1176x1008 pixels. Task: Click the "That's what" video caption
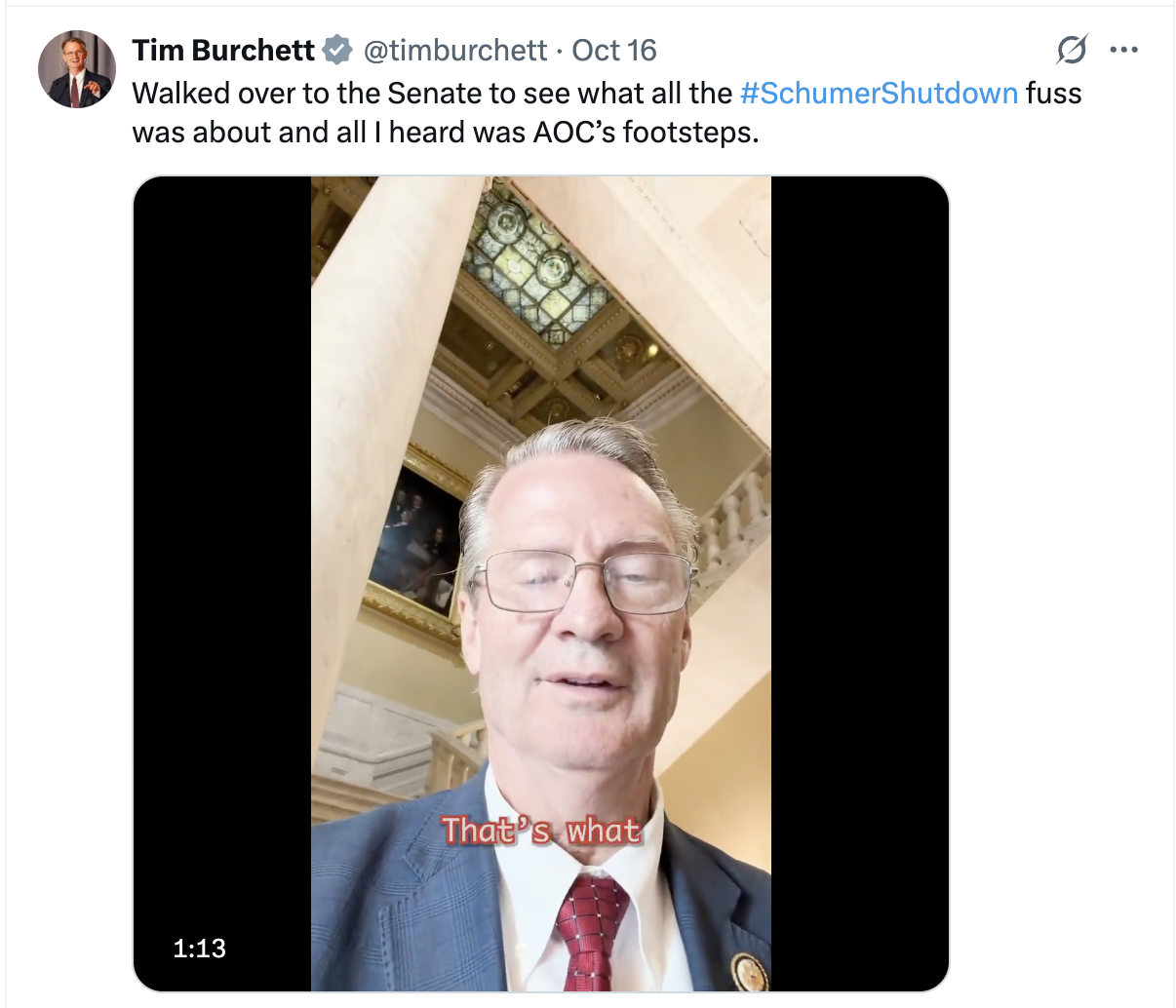pos(542,831)
